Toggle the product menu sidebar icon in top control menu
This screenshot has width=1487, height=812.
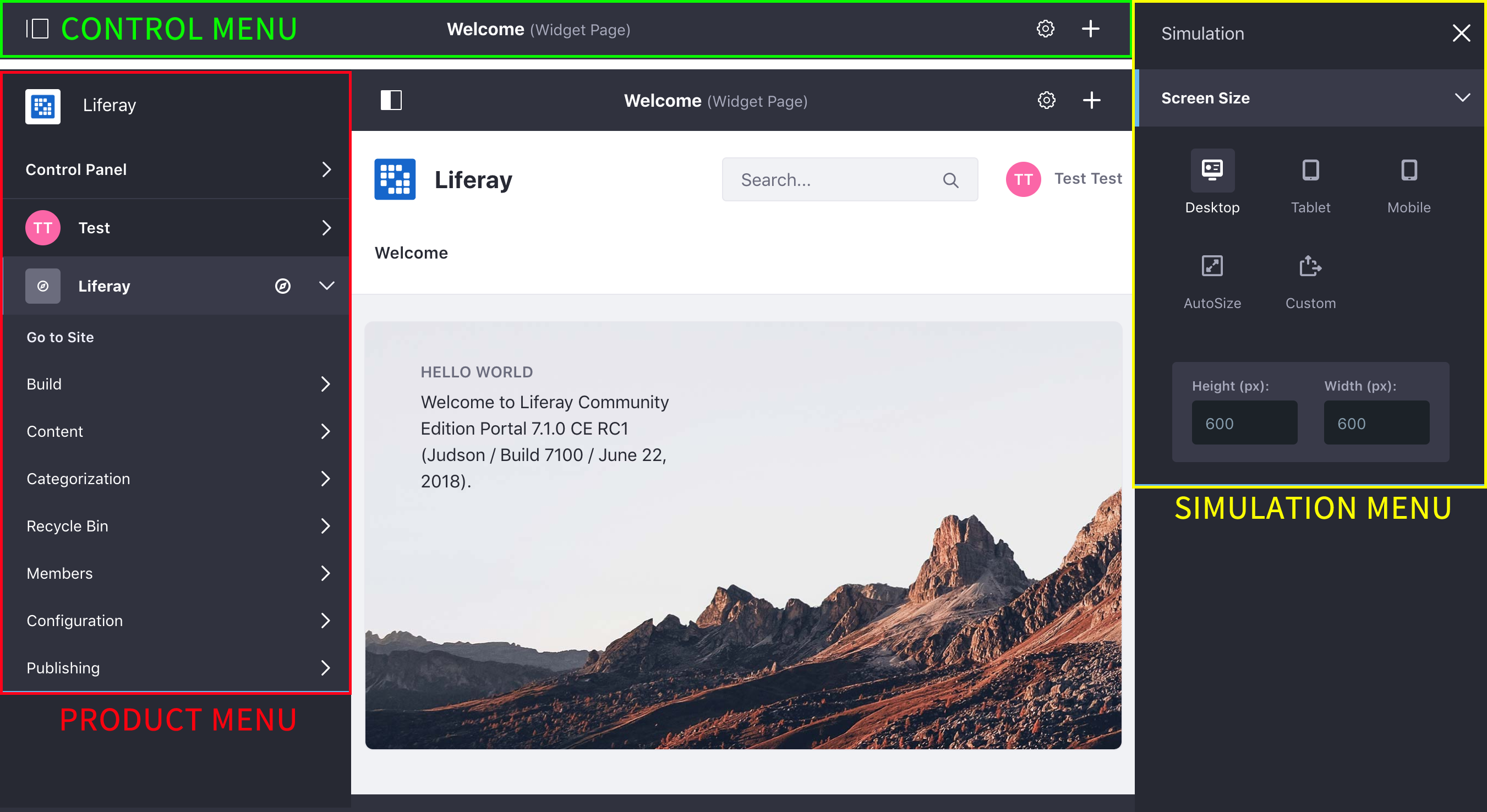click(37, 29)
